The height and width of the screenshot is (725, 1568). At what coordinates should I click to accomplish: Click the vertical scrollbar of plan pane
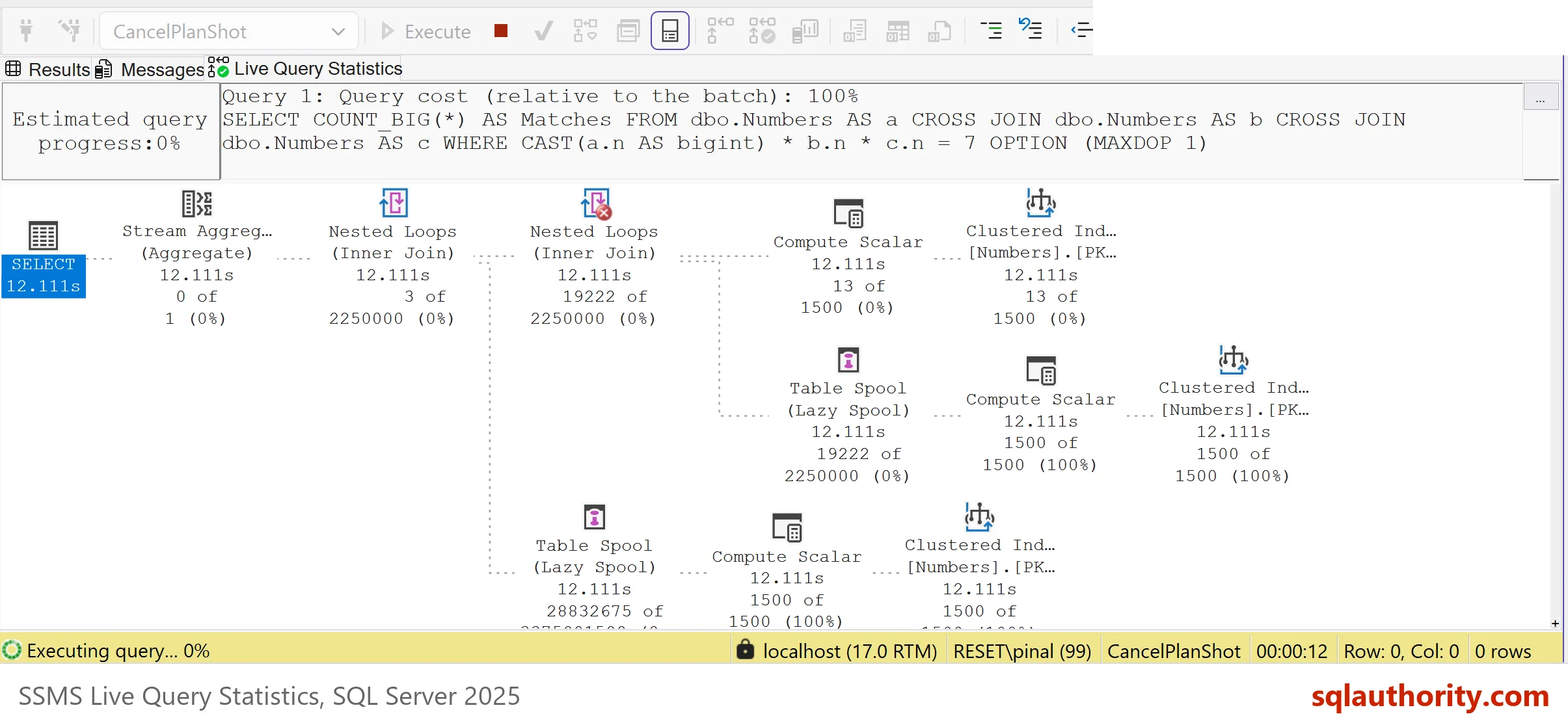(1555, 400)
